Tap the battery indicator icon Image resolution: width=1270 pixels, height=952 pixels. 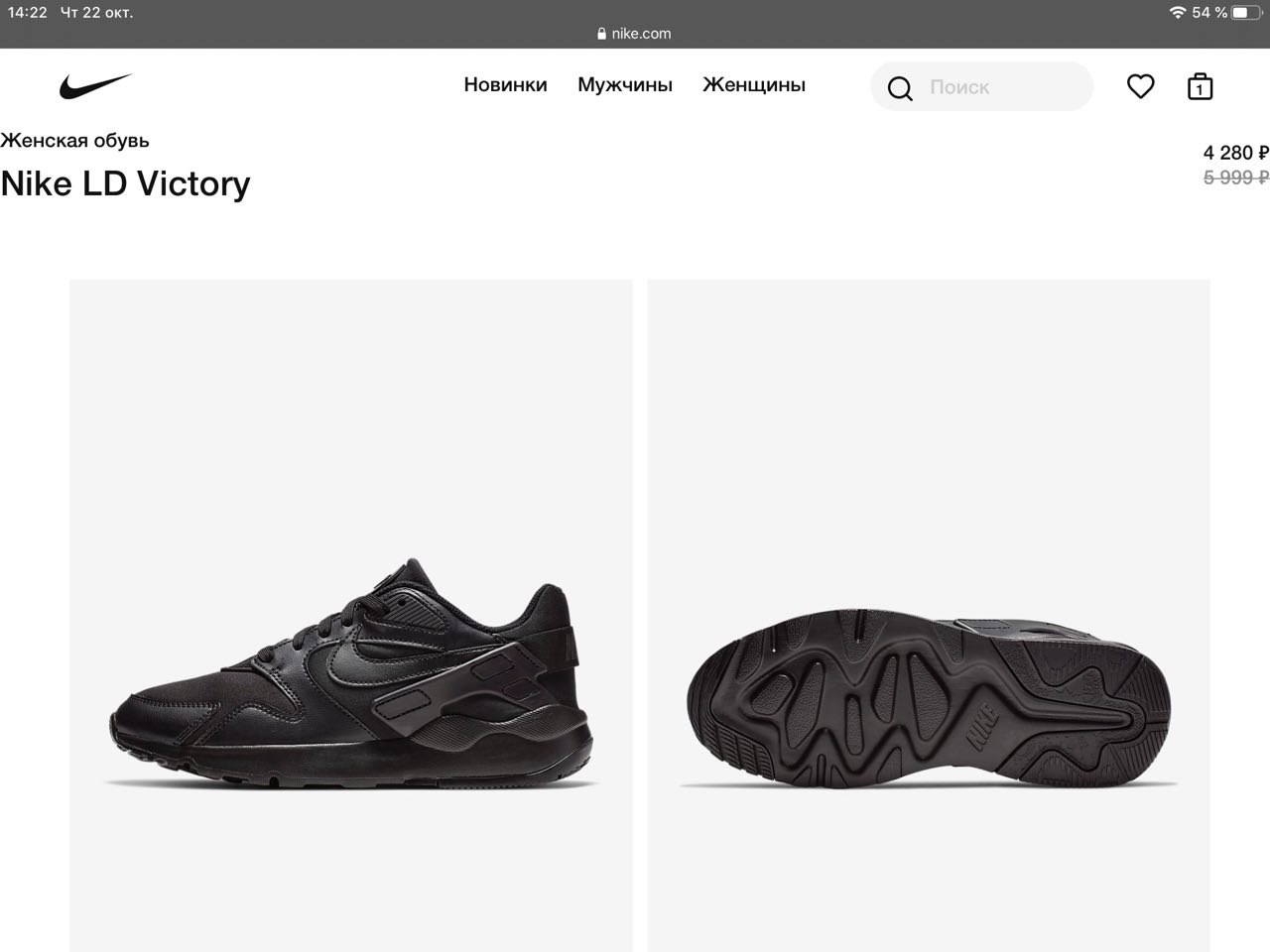pos(1247,13)
